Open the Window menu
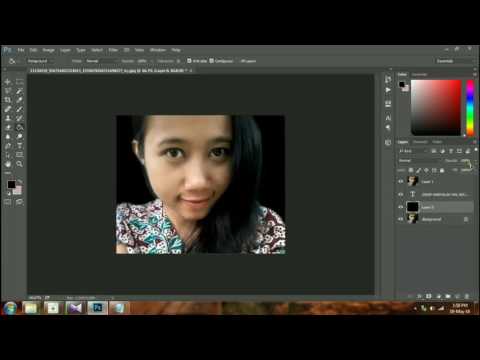 click(158, 50)
